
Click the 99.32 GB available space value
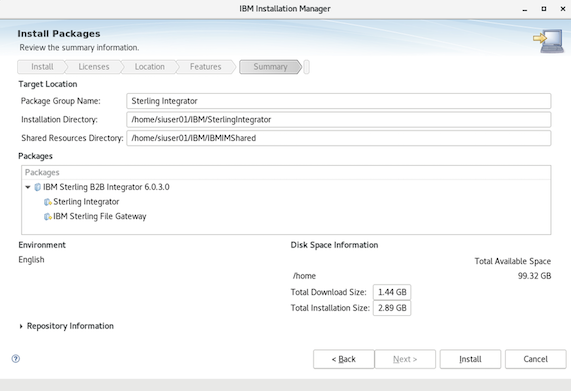[534, 276]
